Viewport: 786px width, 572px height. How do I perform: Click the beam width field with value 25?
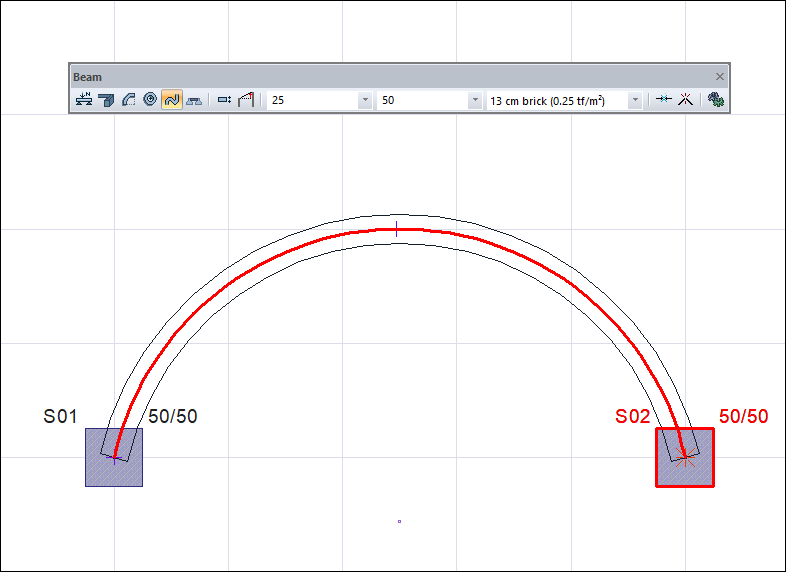coord(310,101)
